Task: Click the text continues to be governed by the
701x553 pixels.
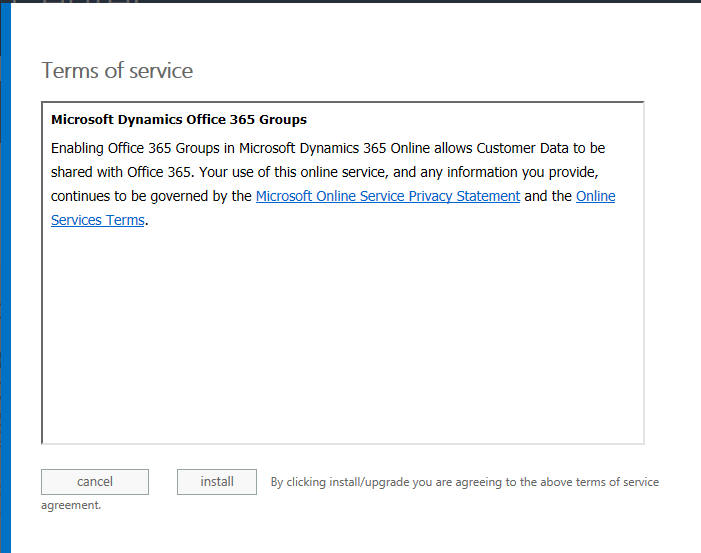Action: [151, 196]
